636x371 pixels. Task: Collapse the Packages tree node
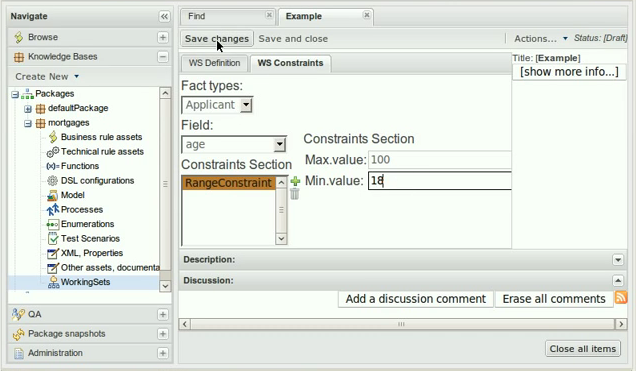click(15, 94)
